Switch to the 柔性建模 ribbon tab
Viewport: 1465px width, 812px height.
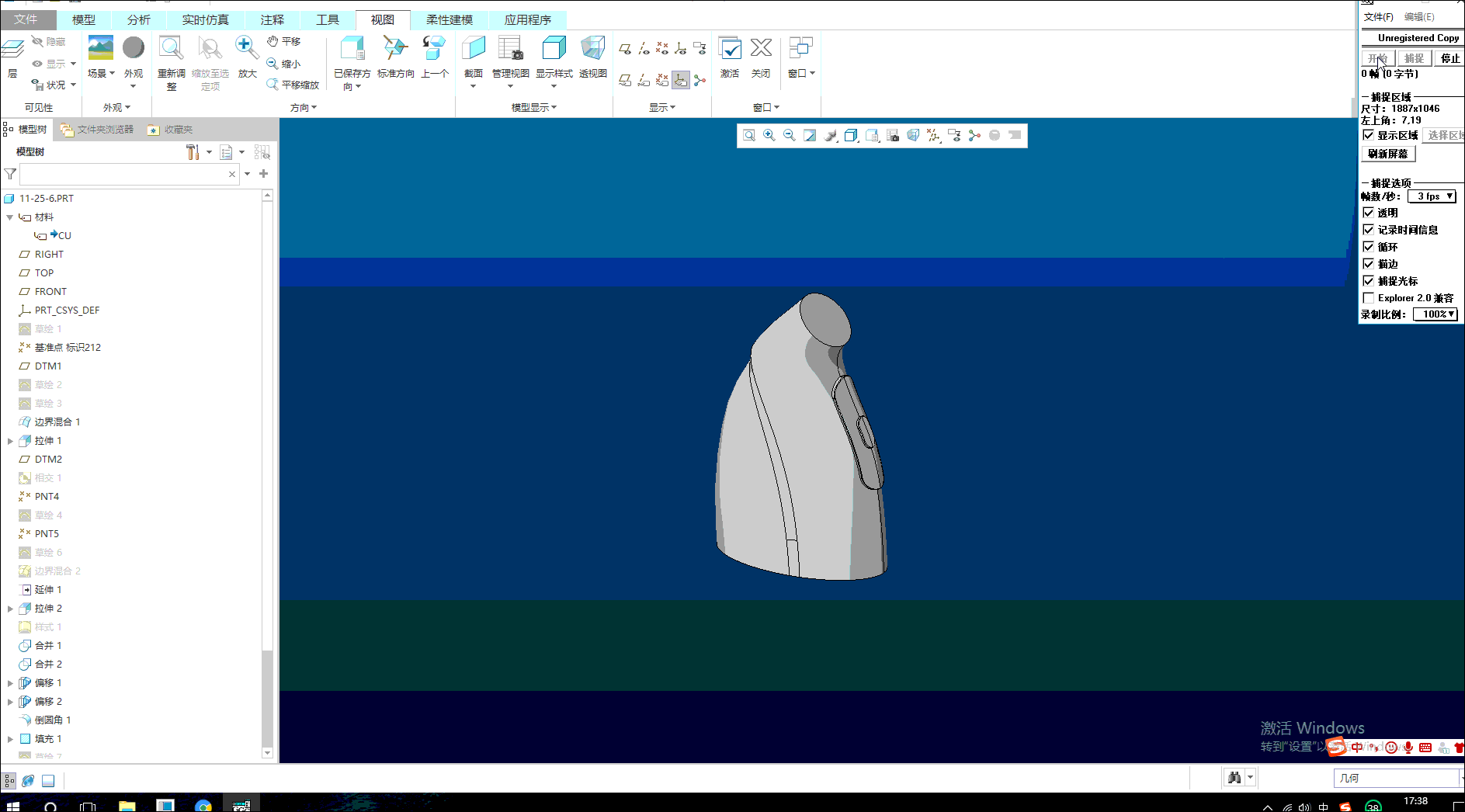(450, 19)
